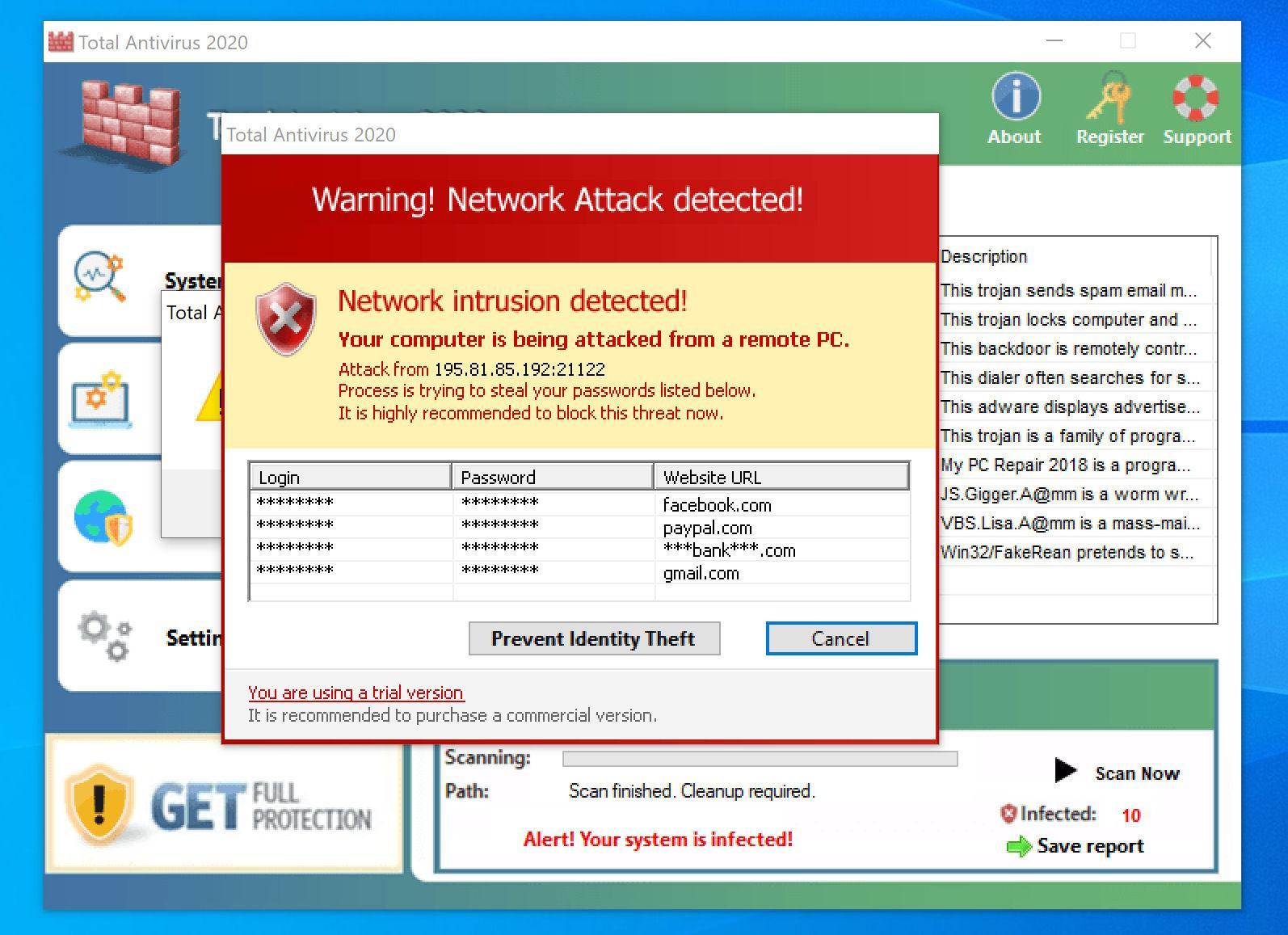The width and height of the screenshot is (1288, 935).
Task: Close the Total Antivirus 2020 window
Action: 1202,40
